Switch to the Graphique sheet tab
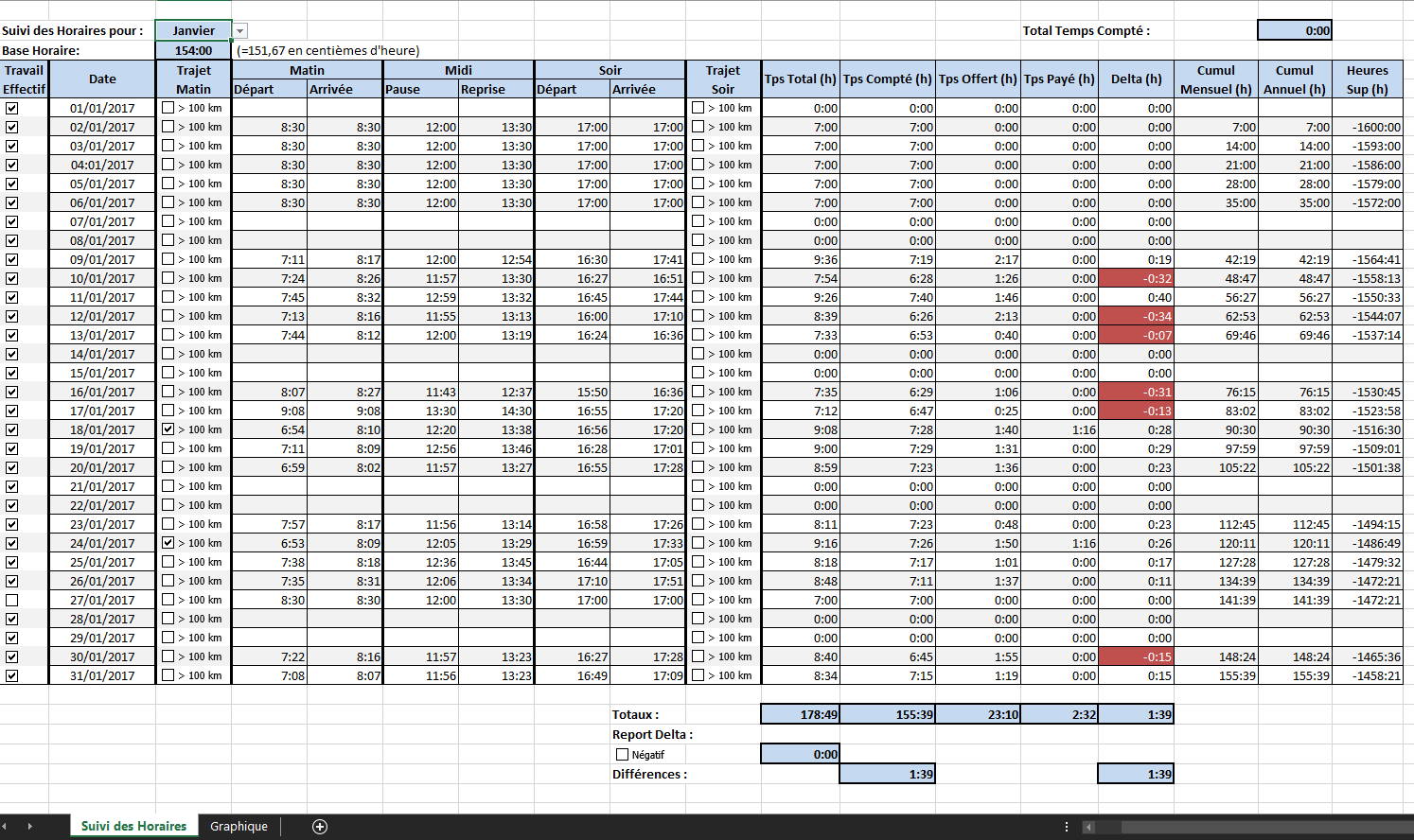The width and height of the screenshot is (1414, 840). coord(239,827)
